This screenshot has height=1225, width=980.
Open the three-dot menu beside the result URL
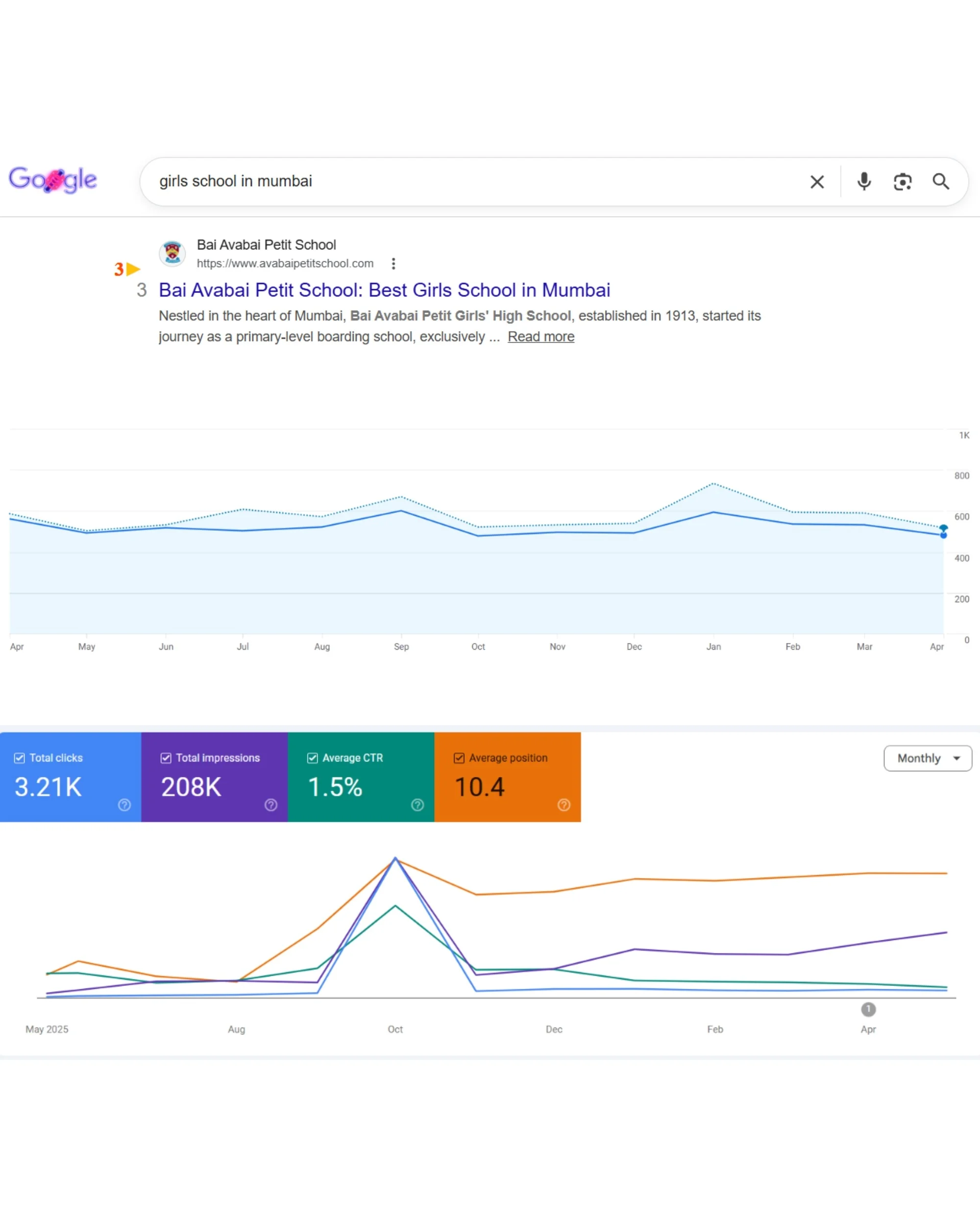(393, 264)
